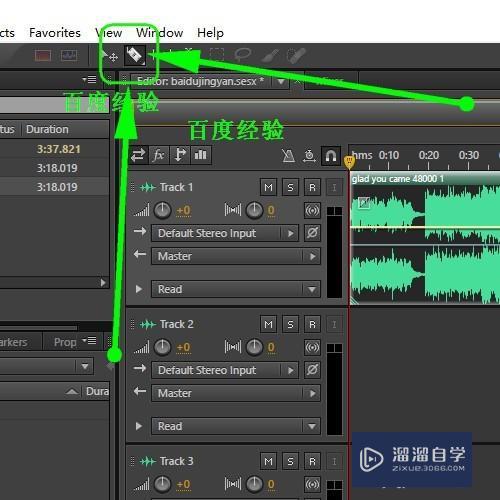Screen dimensions: 500x500
Task: Adjust Track 1 pan knob
Action: 255,210
